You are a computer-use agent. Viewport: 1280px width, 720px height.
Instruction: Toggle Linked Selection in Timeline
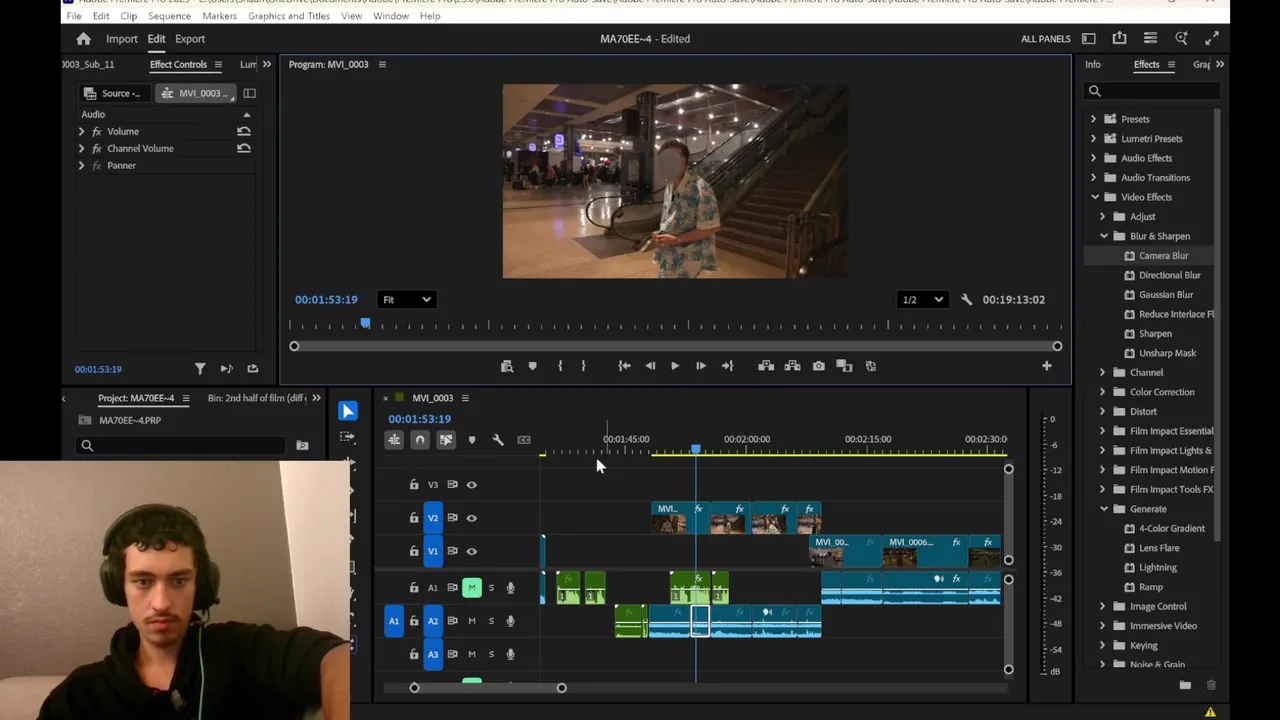(x=446, y=440)
